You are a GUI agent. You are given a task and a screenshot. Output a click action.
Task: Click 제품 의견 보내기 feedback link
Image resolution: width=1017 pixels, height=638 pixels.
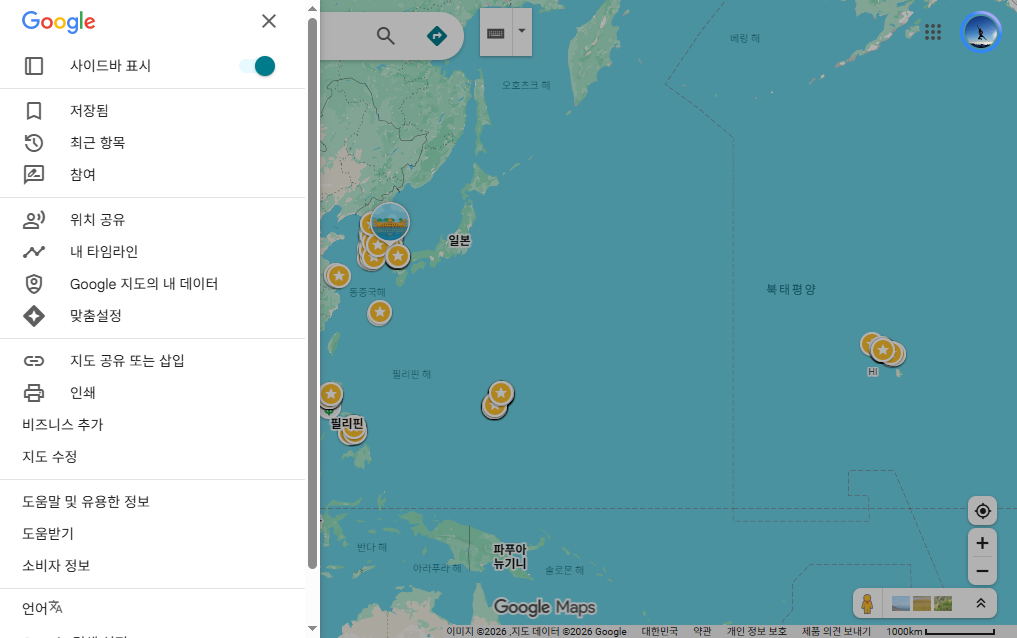pyautogui.click(x=836, y=631)
